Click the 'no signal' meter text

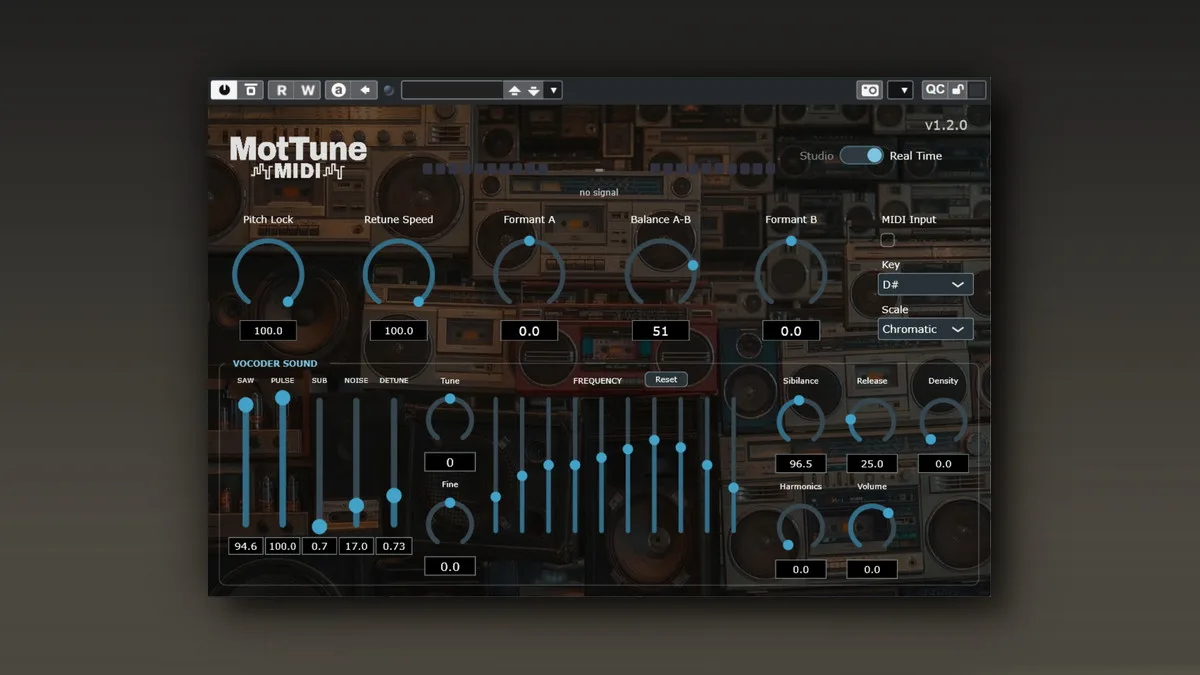coord(599,192)
